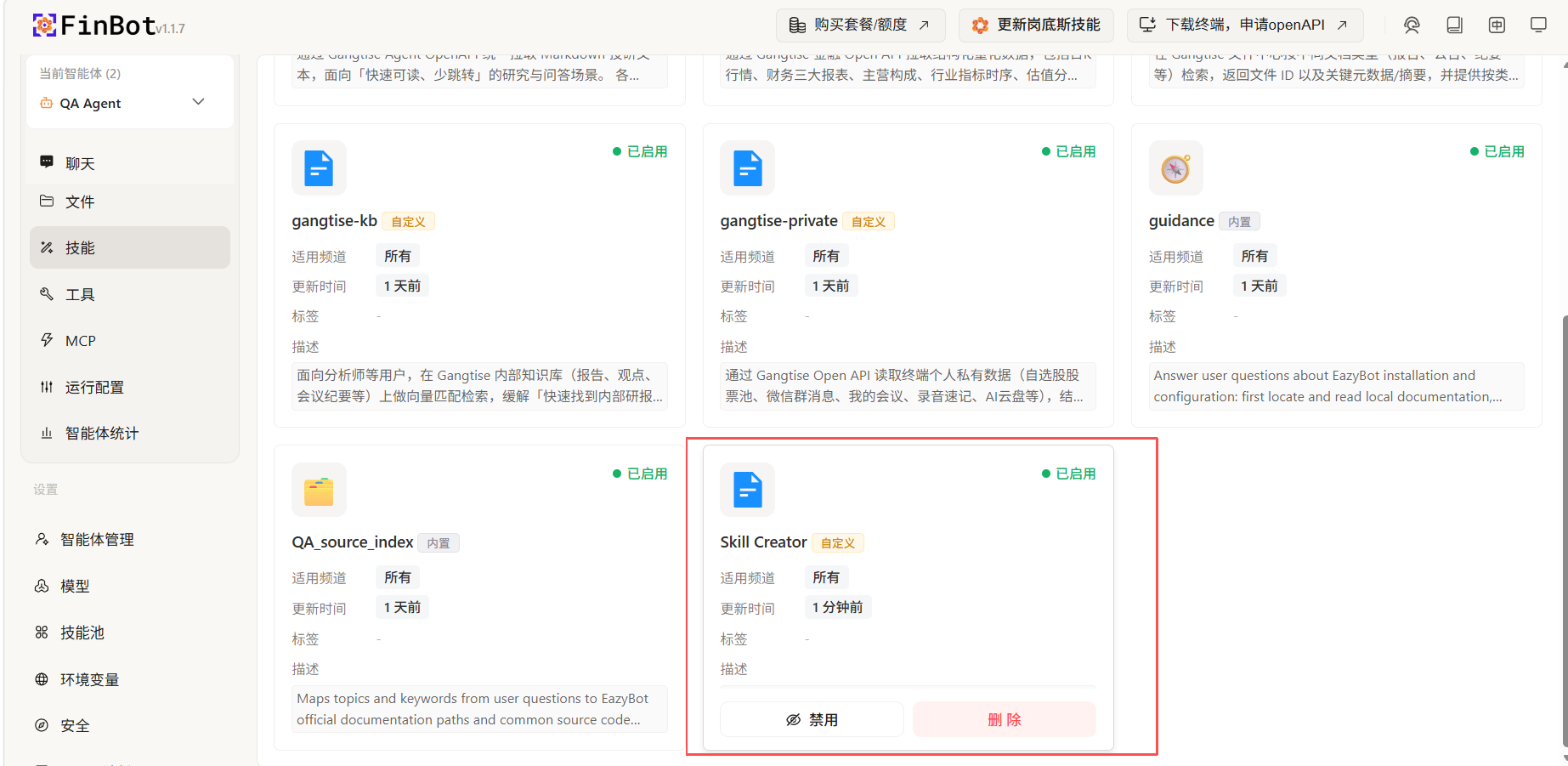Click the bar chart icon beside 智能体统计
The image size is (1568, 766).
[x=47, y=433]
